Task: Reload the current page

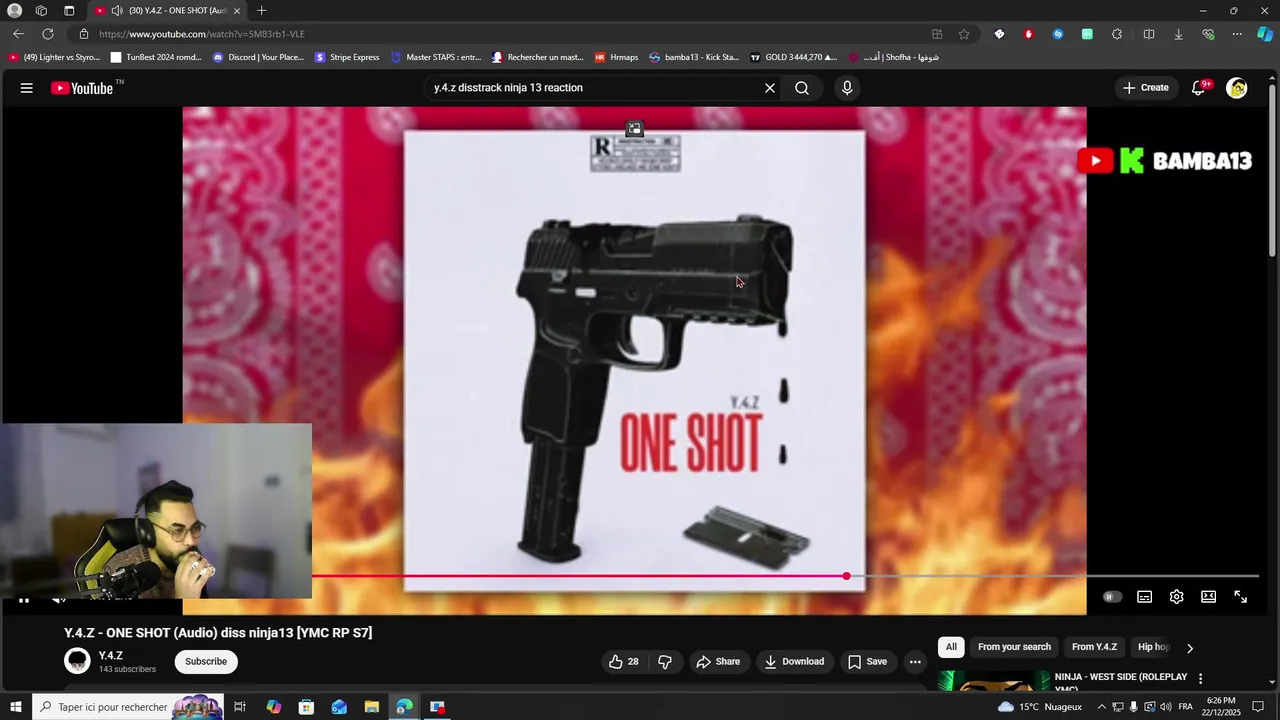Action: tap(47, 34)
